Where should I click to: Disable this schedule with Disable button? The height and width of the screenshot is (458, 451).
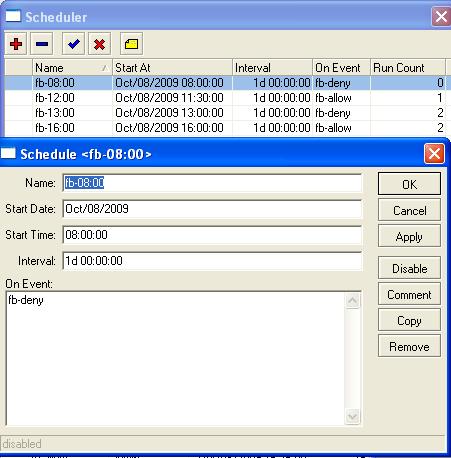click(x=409, y=268)
